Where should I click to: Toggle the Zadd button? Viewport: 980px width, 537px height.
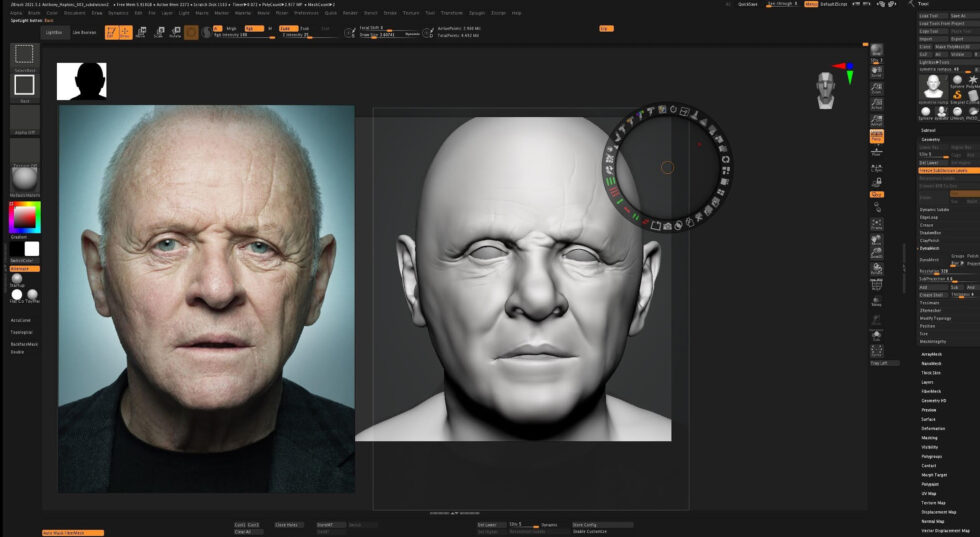click(287, 28)
